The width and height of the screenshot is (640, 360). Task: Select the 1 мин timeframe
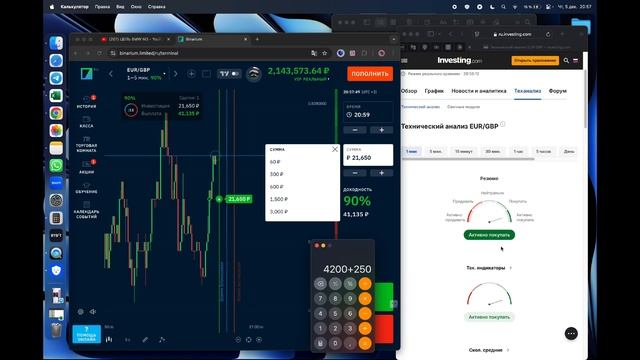(x=411, y=151)
